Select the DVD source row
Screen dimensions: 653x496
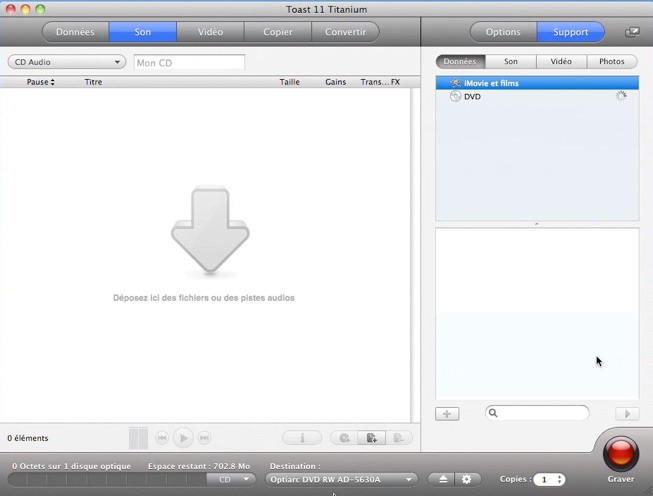tap(537, 97)
